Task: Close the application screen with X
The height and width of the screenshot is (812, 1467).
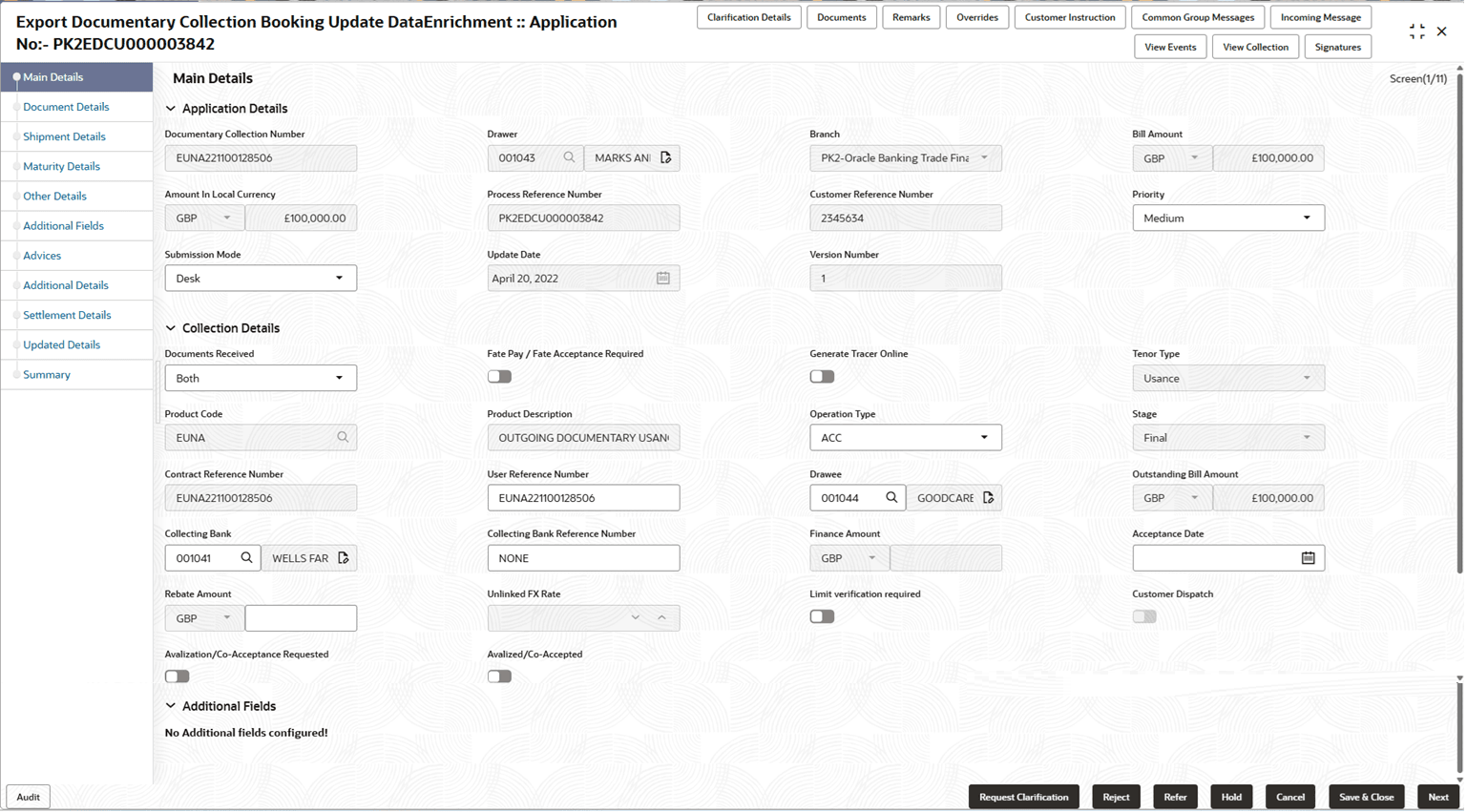Action: (x=1441, y=31)
